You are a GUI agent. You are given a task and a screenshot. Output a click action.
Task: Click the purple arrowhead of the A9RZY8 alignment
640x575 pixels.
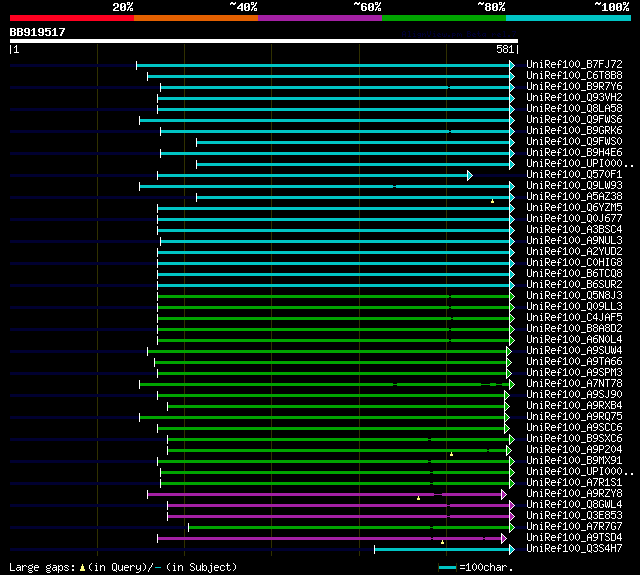504,495
